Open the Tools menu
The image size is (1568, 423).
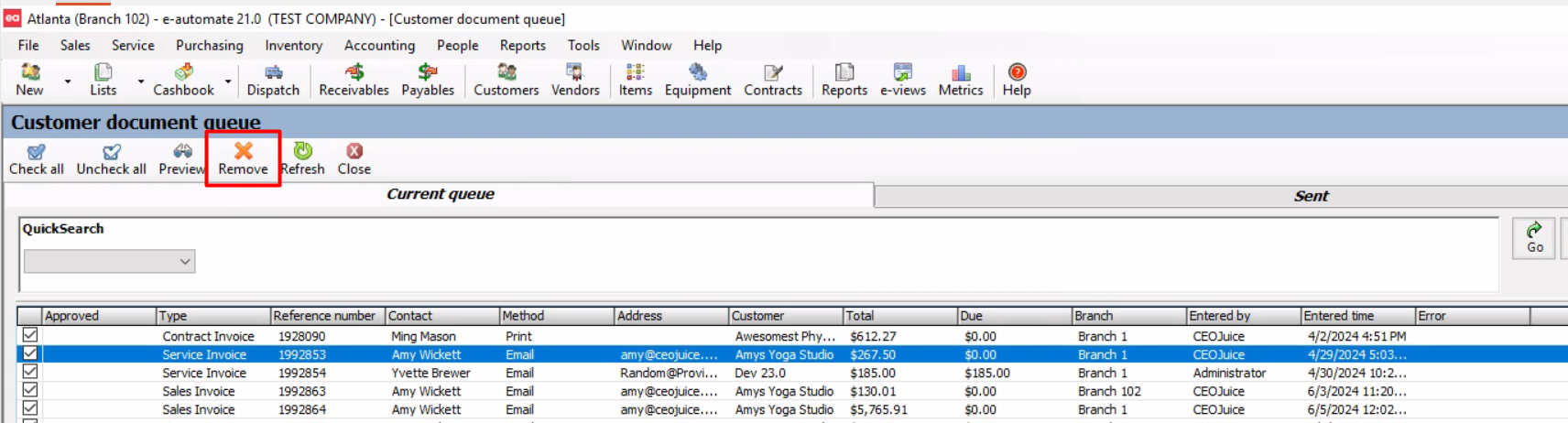pyautogui.click(x=583, y=45)
